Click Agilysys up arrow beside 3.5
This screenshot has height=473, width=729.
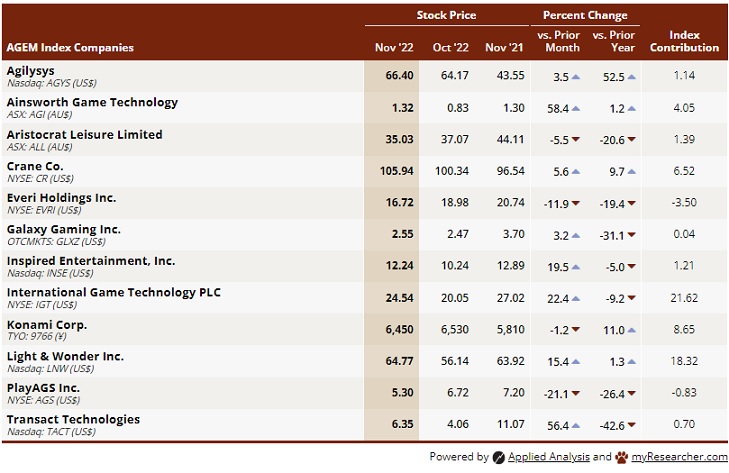coord(576,77)
